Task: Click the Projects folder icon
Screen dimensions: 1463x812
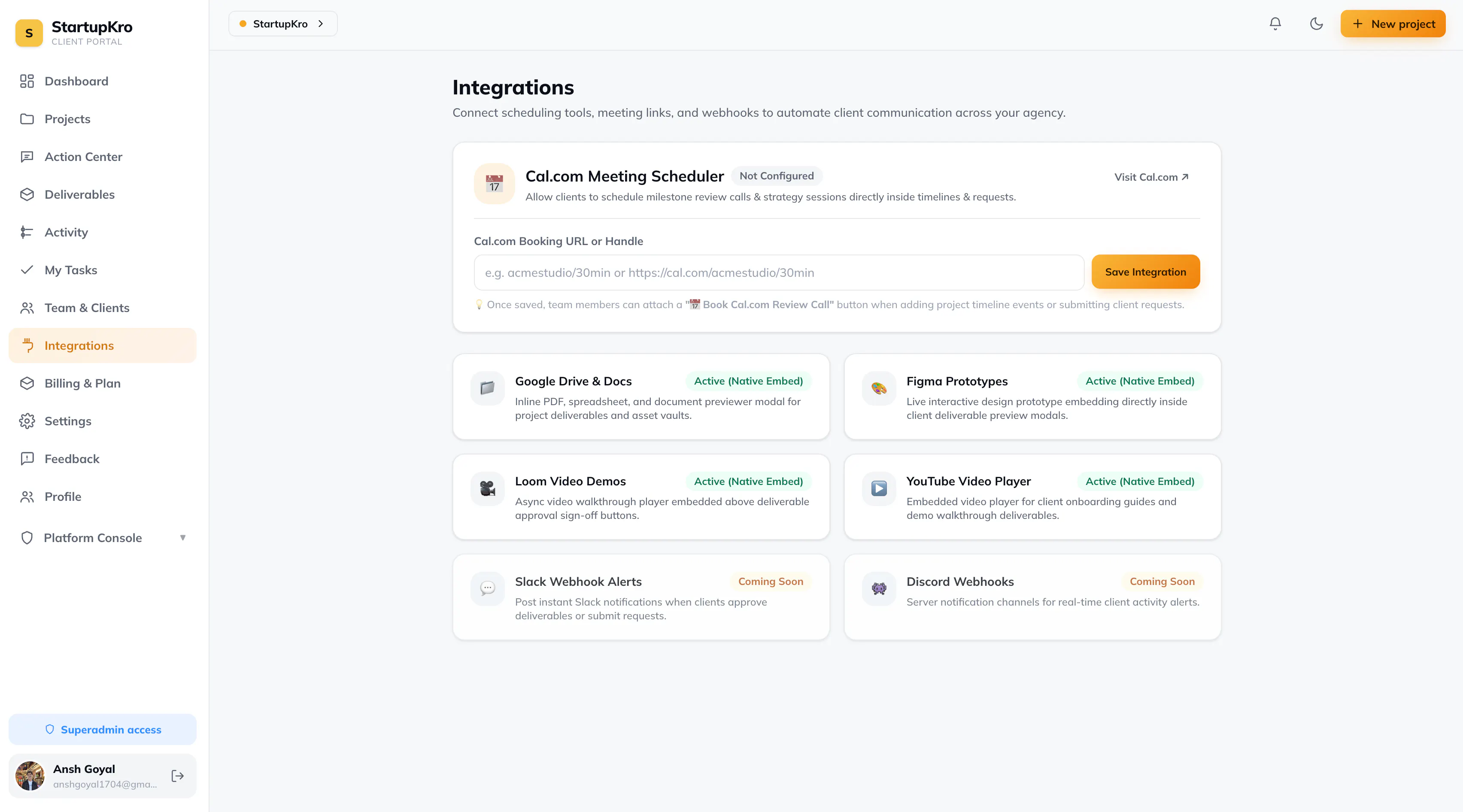Action: [27, 119]
